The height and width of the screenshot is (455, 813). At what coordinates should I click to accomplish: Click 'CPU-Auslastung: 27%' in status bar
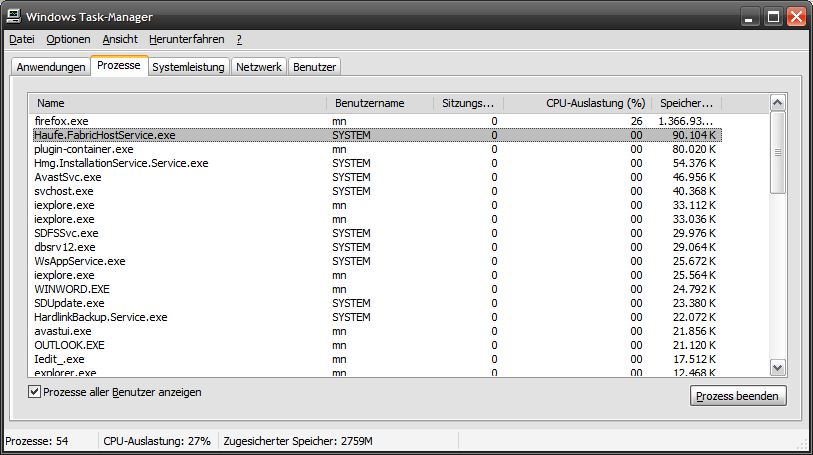[x=157, y=441]
